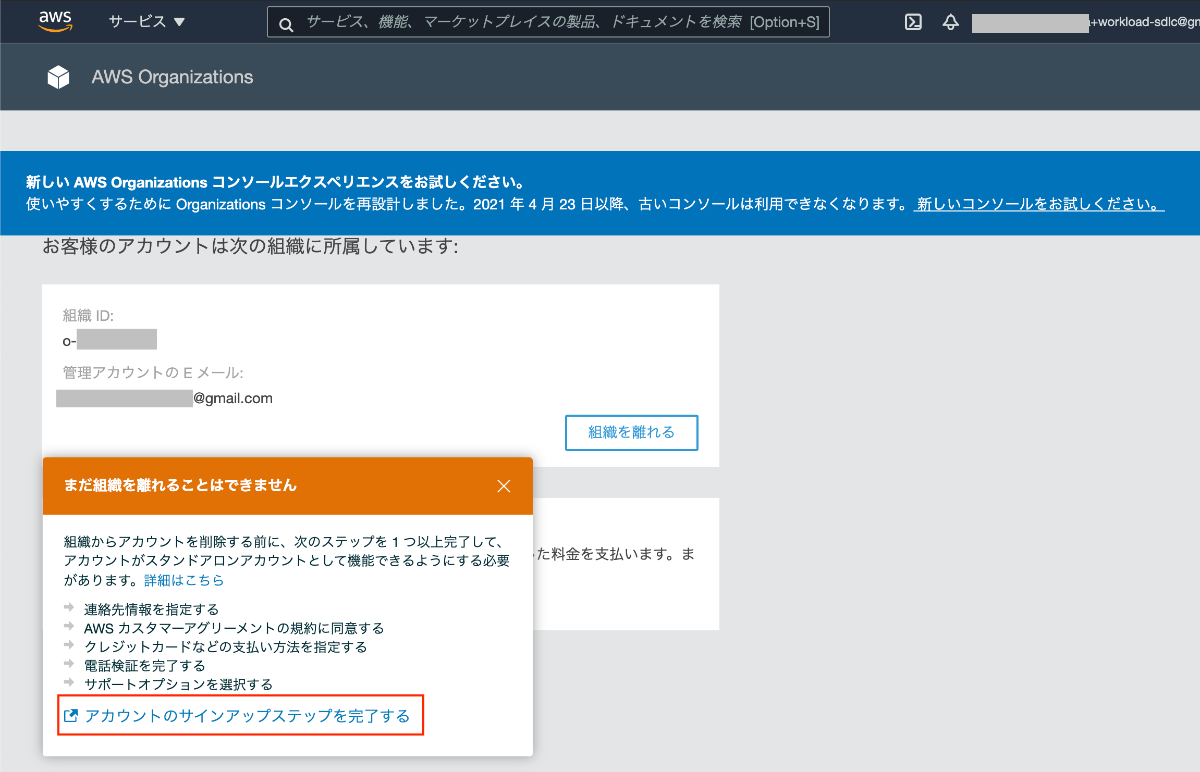Click the 連絡先情報を指定する step text
The image size is (1200, 772).
click(152, 609)
